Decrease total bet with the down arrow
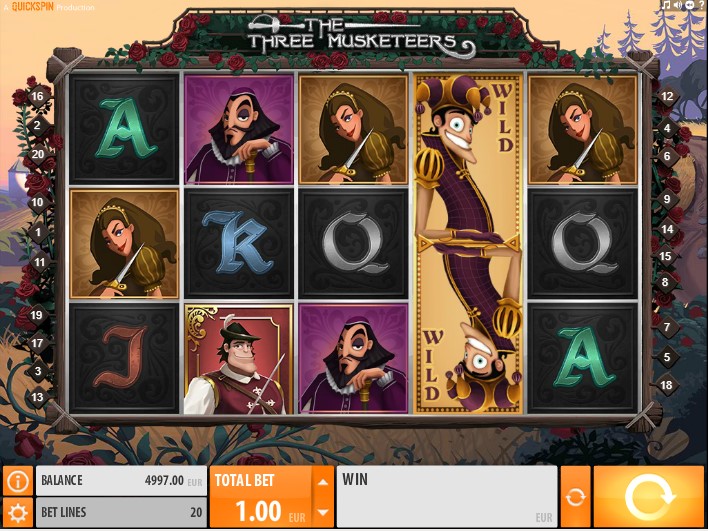This screenshot has width=708, height=531. [x=323, y=512]
